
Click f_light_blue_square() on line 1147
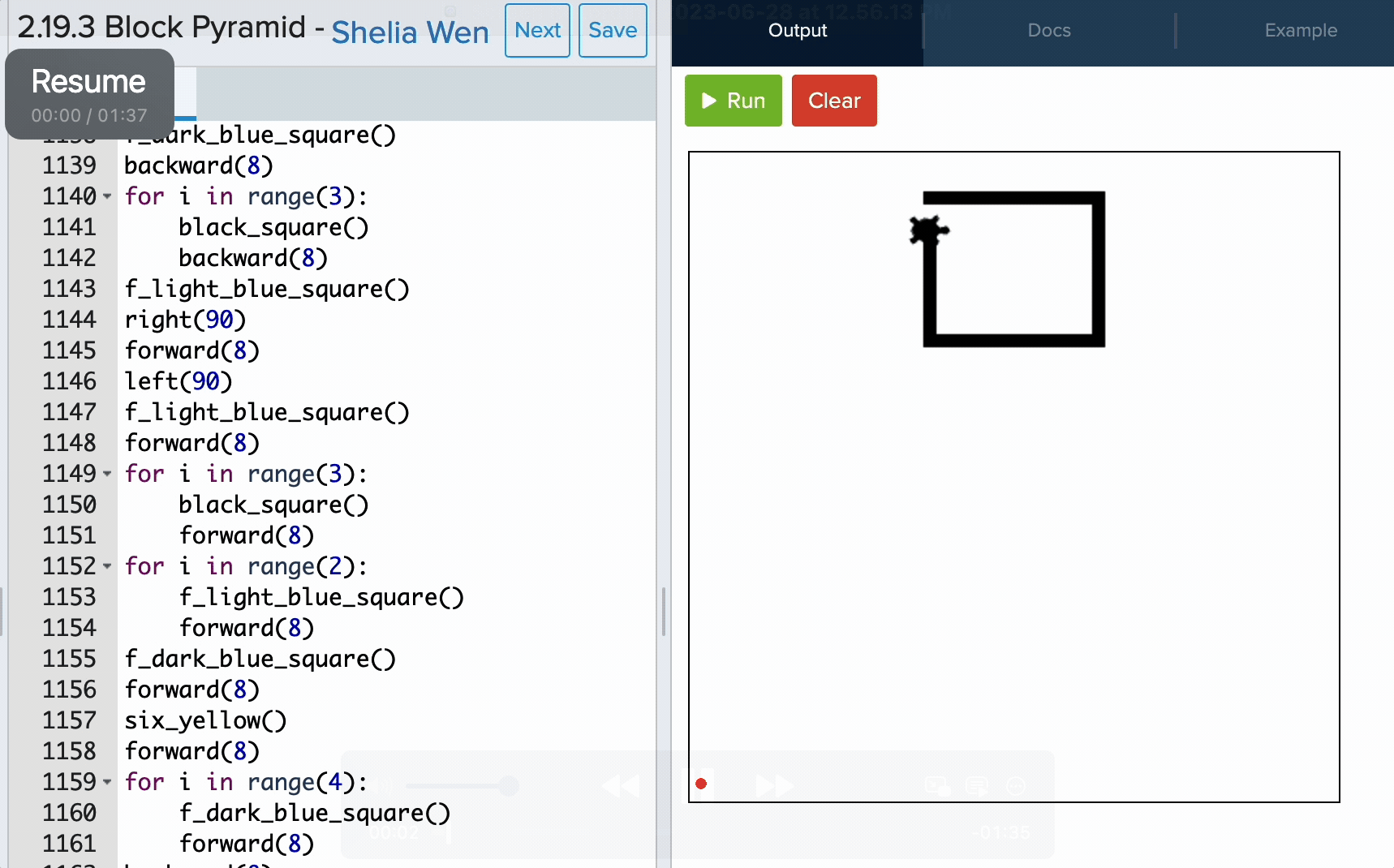[x=267, y=412]
